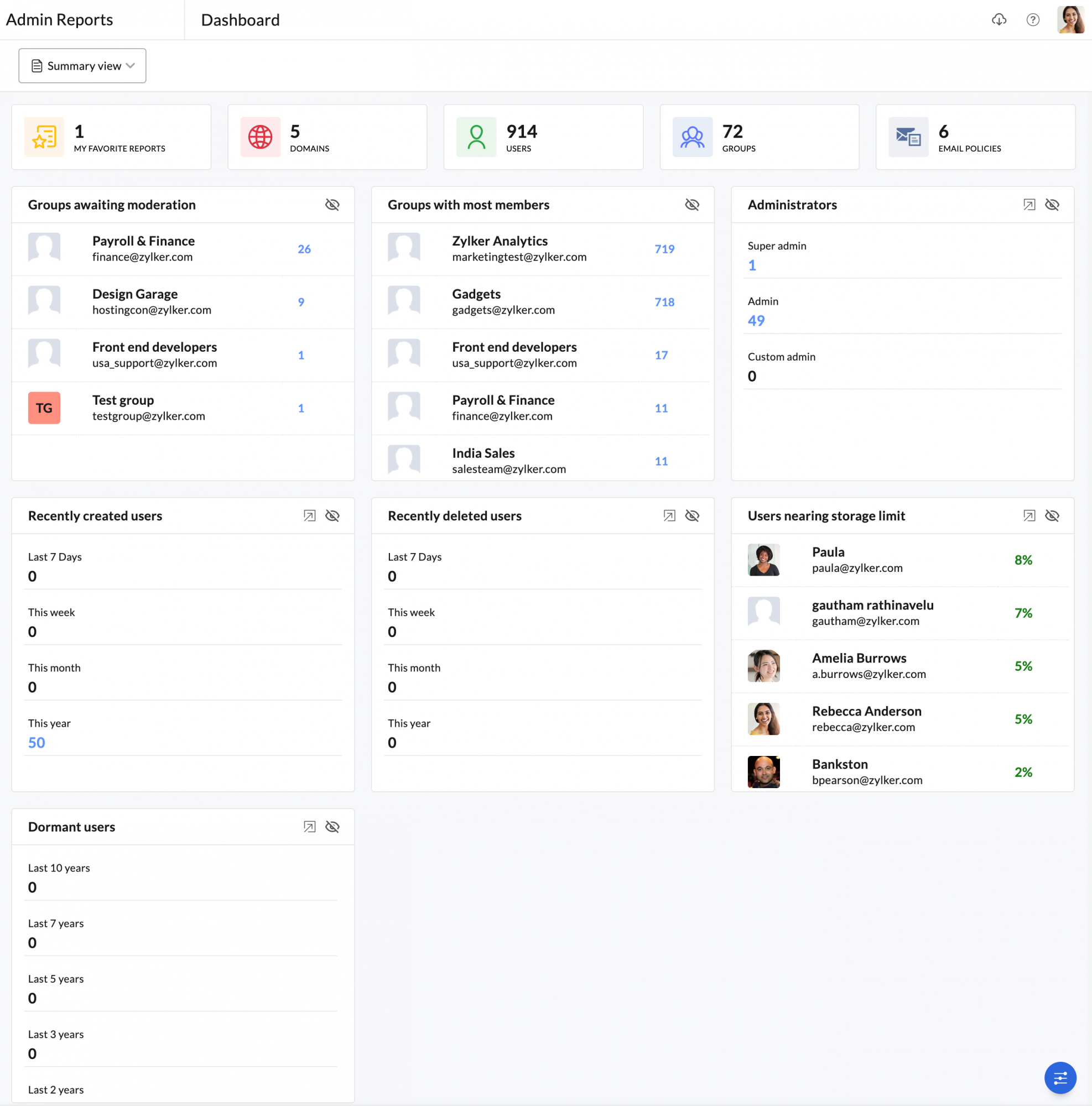Open detailed Administrators report via expand icon

[x=1029, y=205]
